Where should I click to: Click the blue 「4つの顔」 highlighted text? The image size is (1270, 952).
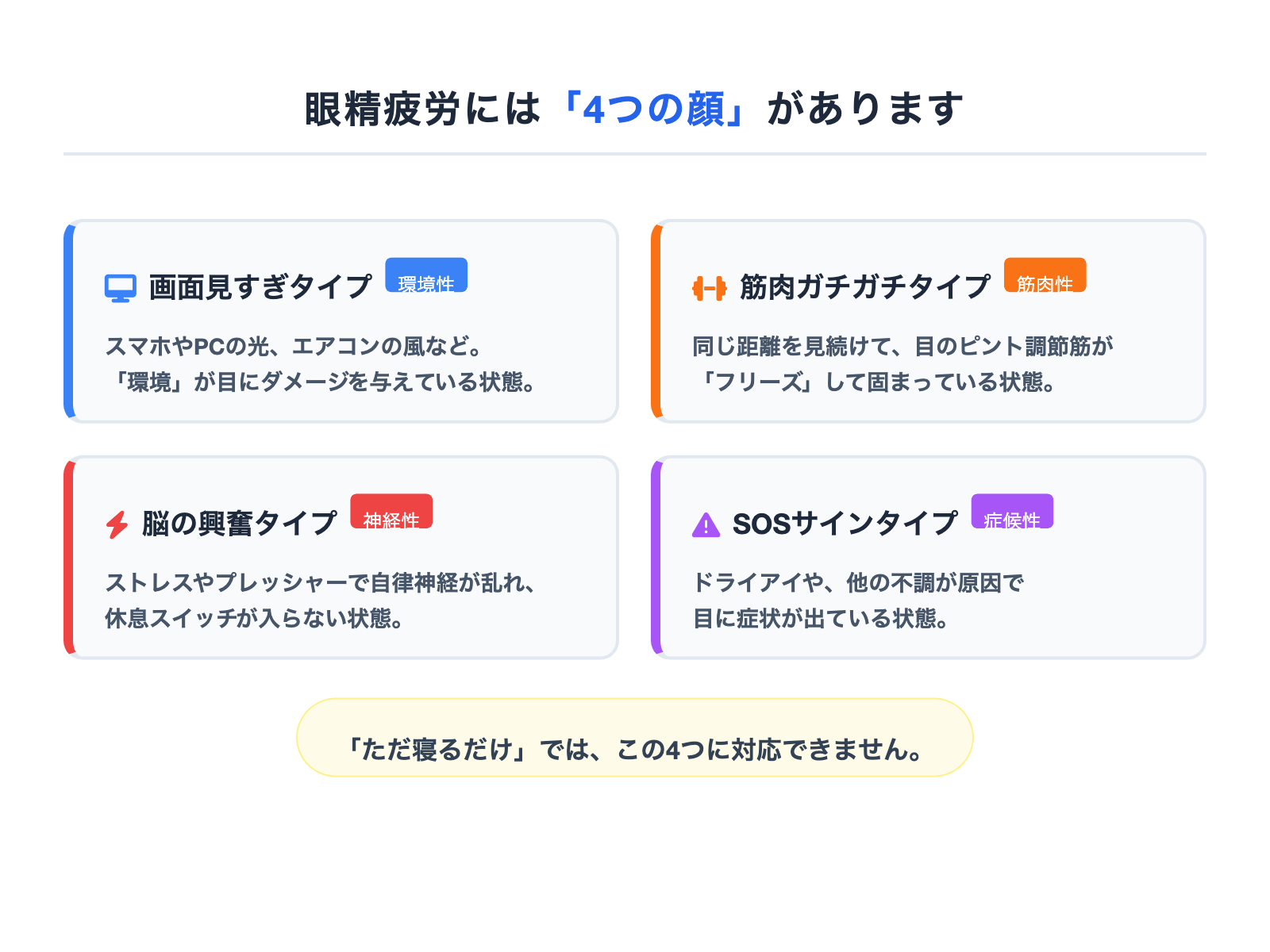653,109
